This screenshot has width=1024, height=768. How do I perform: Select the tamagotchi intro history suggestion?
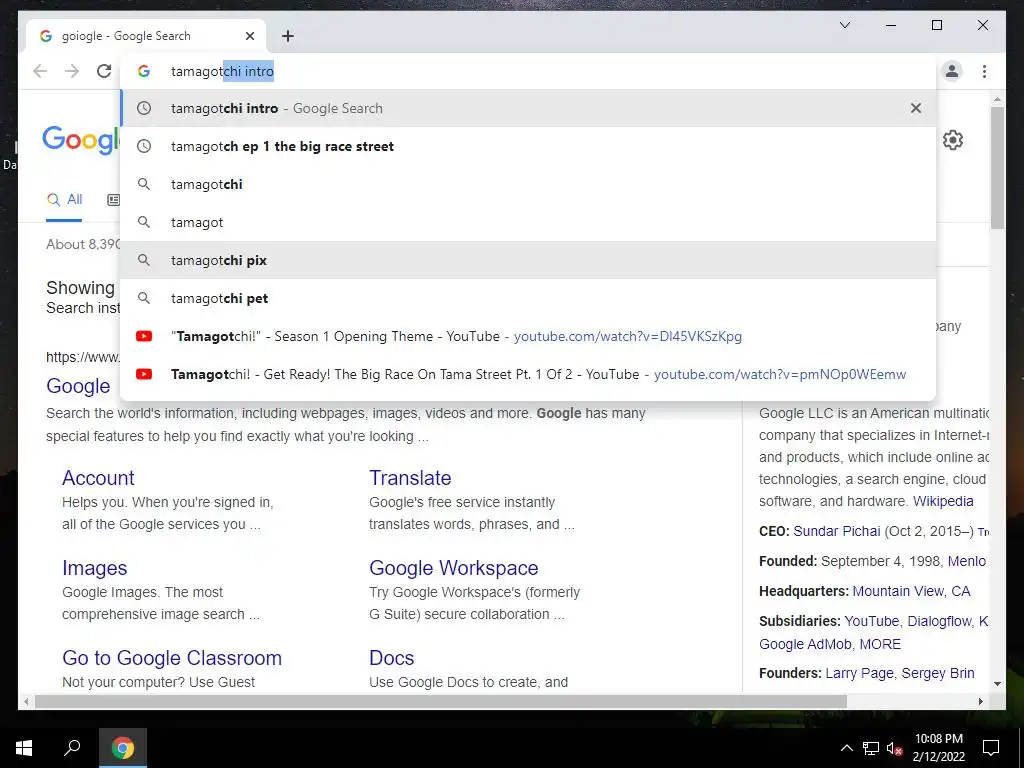coord(528,108)
